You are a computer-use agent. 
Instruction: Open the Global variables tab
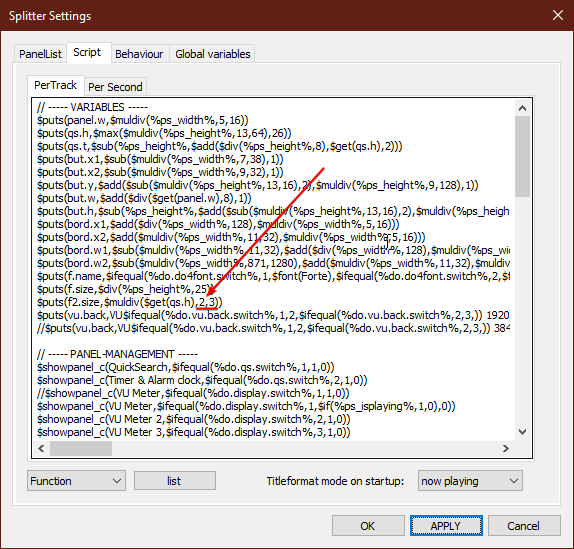pyautogui.click(x=213, y=54)
